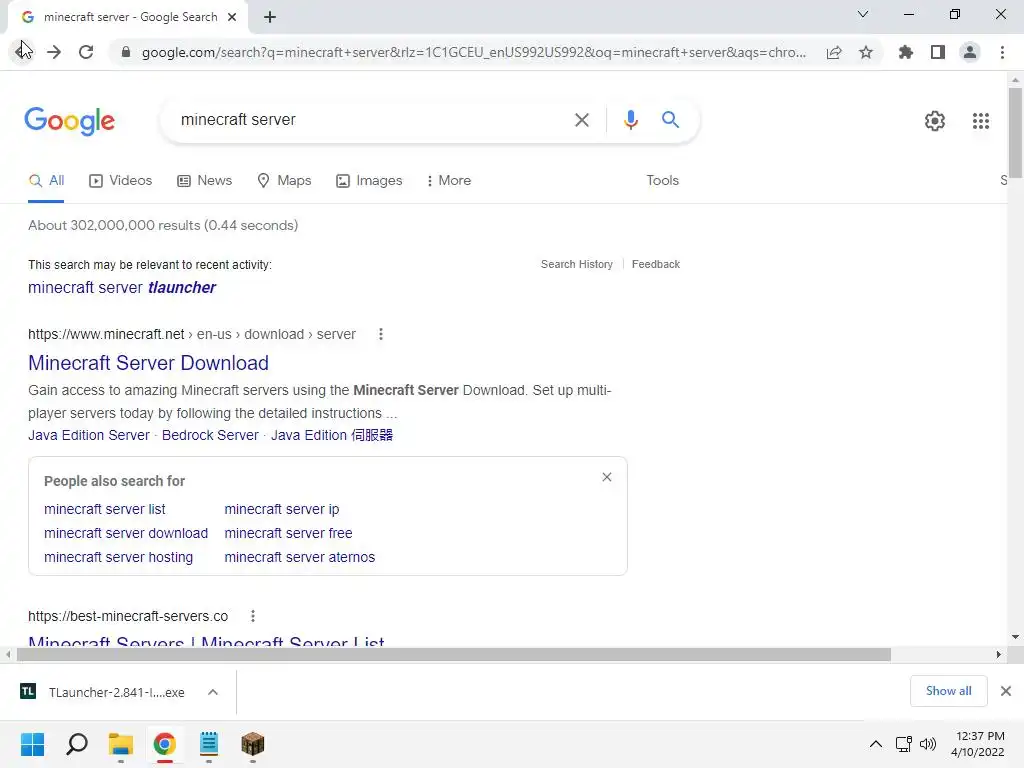The image size is (1024, 768).
Task: Click Chrome icon in the taskbar
Action: (165, 744)
